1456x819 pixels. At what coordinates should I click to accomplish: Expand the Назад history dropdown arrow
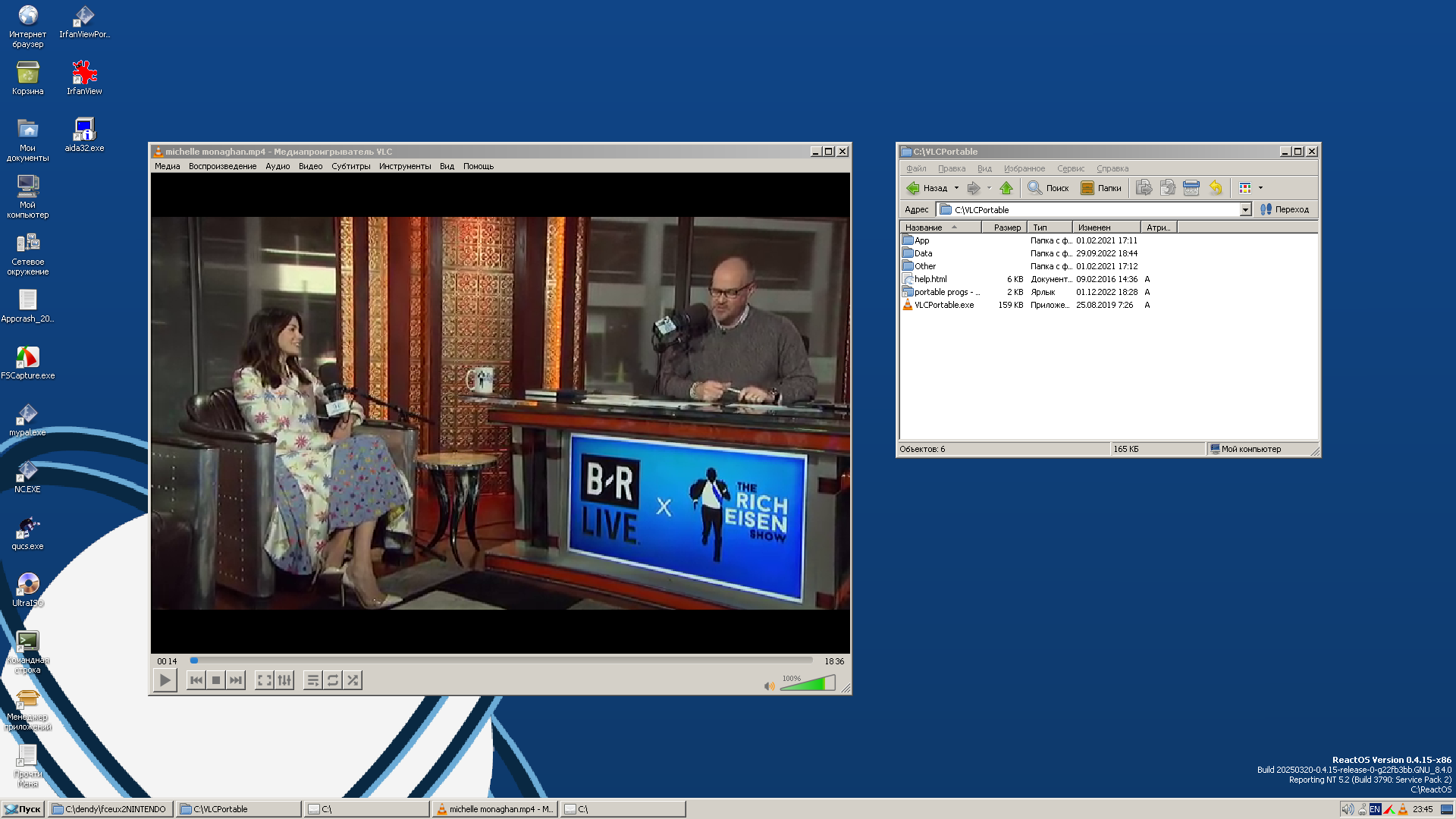click(x=956, y=188)
